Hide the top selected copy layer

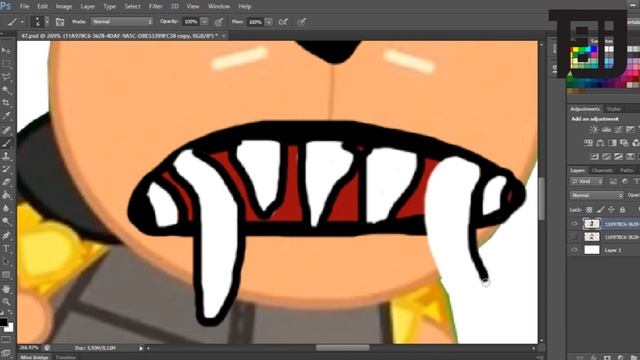pos(575,224)
